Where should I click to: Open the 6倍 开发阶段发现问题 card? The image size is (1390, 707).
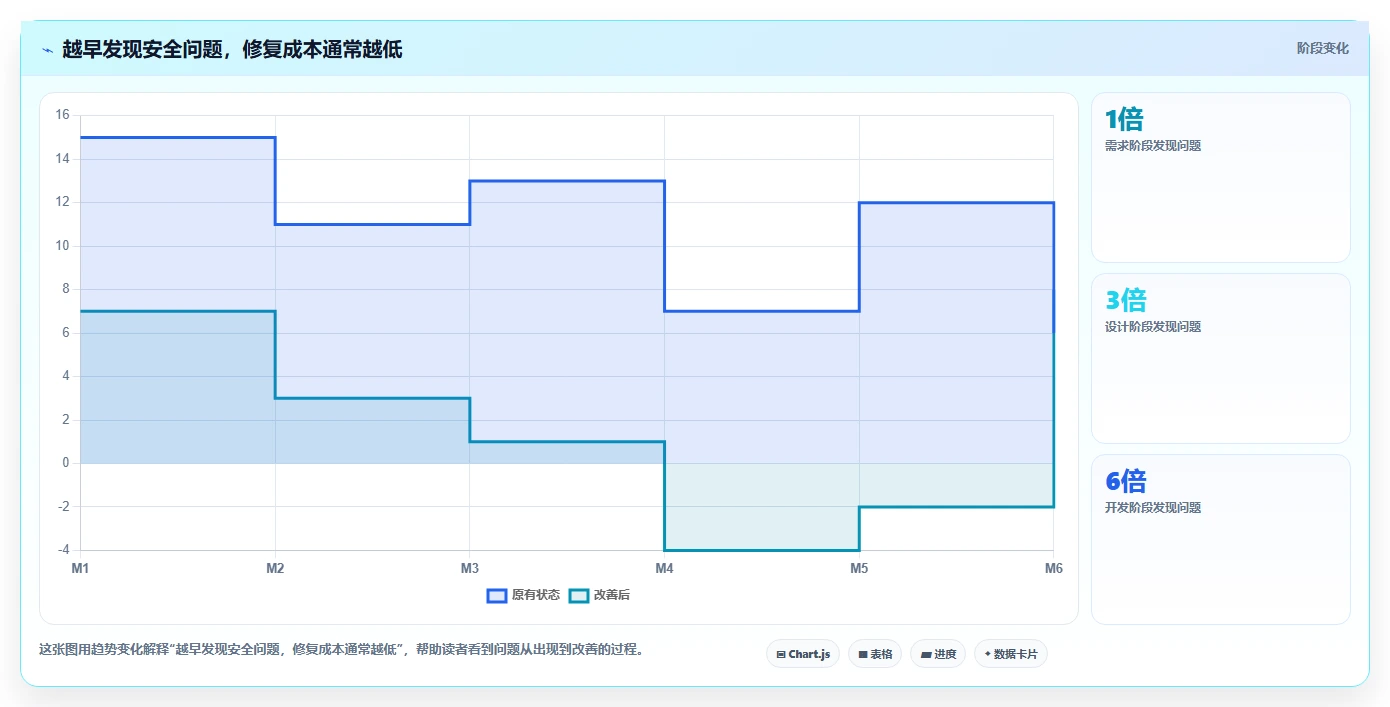[x=1220, y=539]
